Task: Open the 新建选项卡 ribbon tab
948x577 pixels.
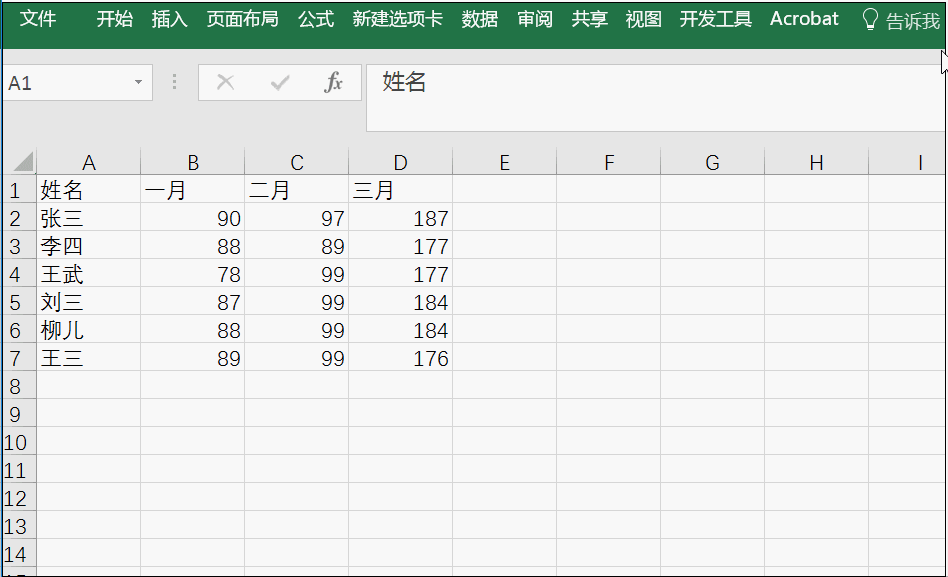Action: point(397,19)
